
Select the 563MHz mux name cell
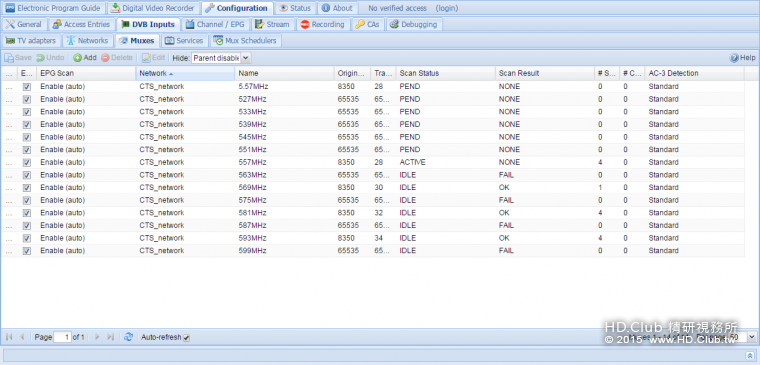[285, 175]
